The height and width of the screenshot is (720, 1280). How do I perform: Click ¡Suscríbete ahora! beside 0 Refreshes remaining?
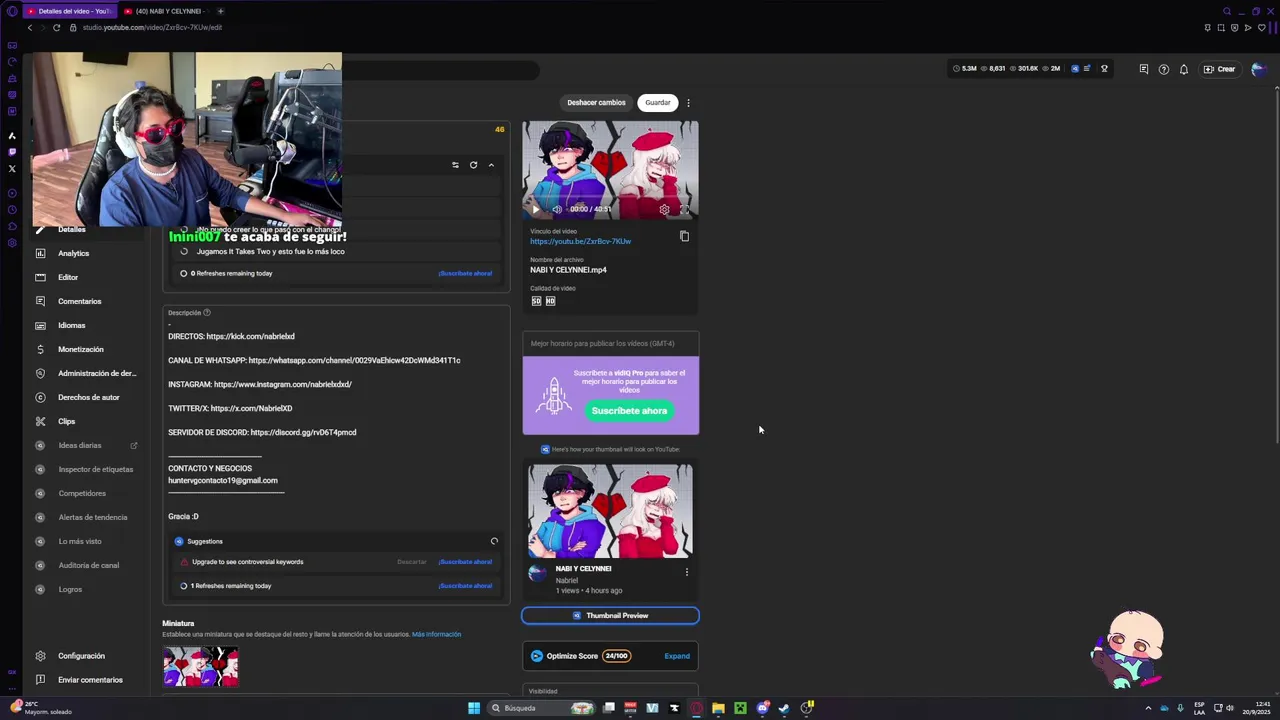point(465,273)
